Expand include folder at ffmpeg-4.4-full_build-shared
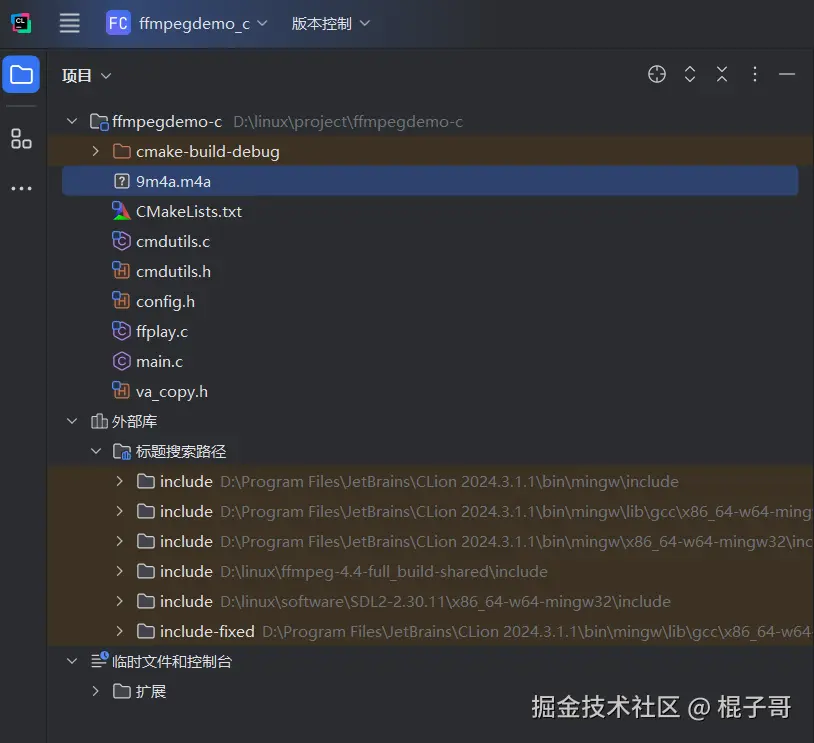This screenshot has width=814, height=743. point(119,571)
